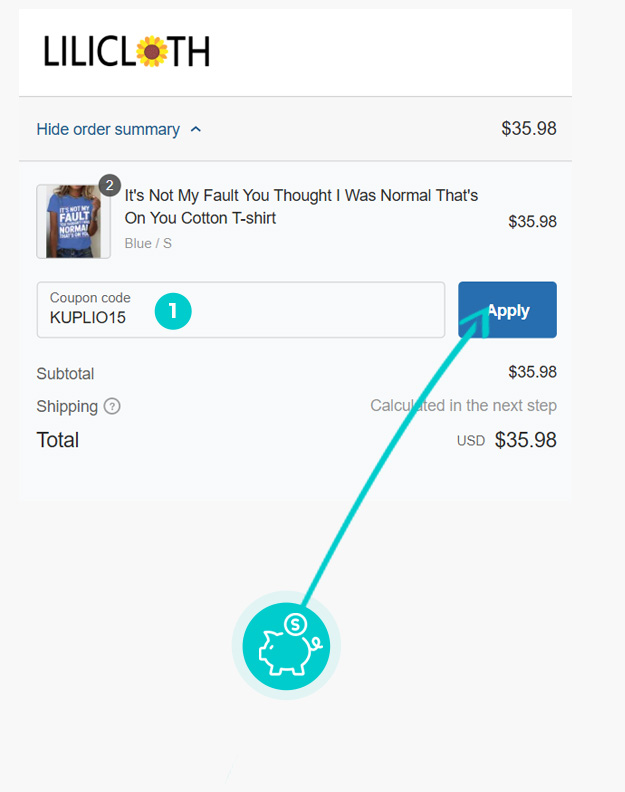Click the sunflower in the Lilicloth logo
Image resolution: width=625 pixels, height=792 pixels.
tap(151, 51)
